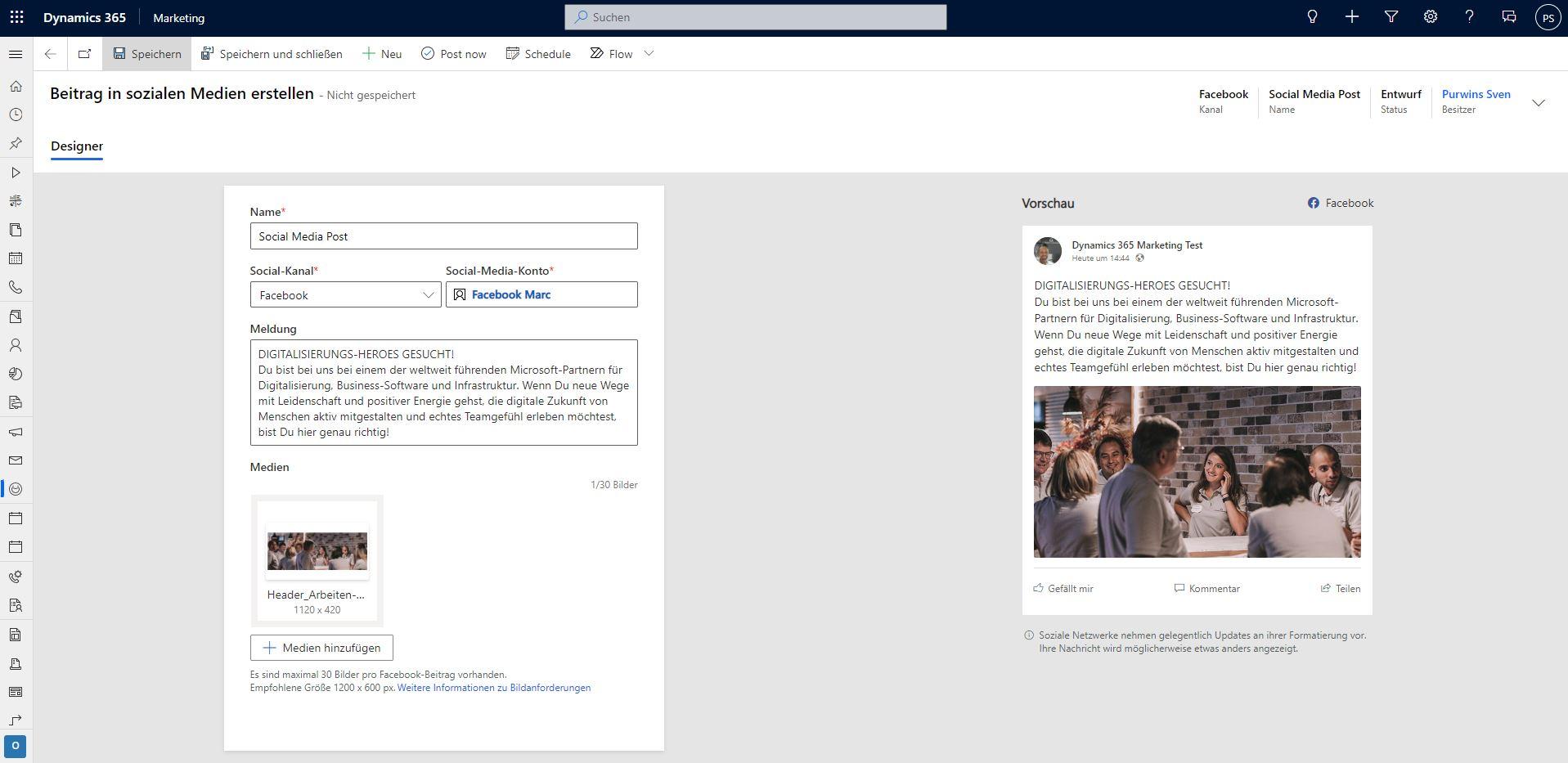
Task: Click the 1120 x 420 size text
Action: [317, 610]
